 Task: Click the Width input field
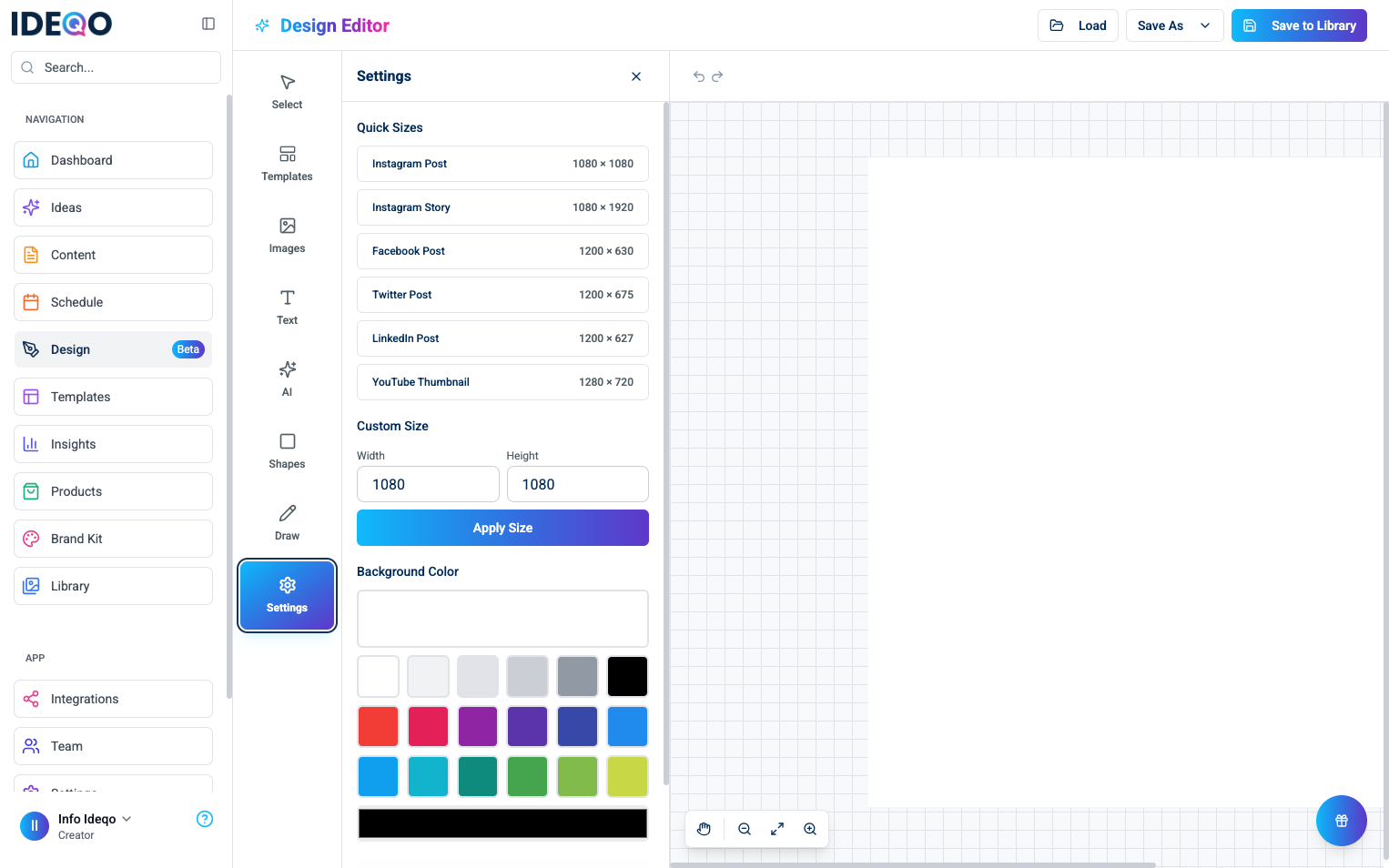[428, 484]
